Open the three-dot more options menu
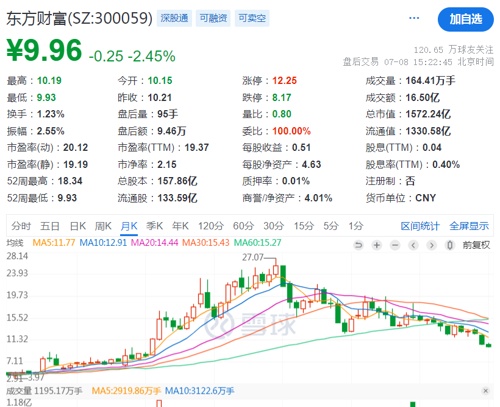500x407 pixels. (414, 18)
